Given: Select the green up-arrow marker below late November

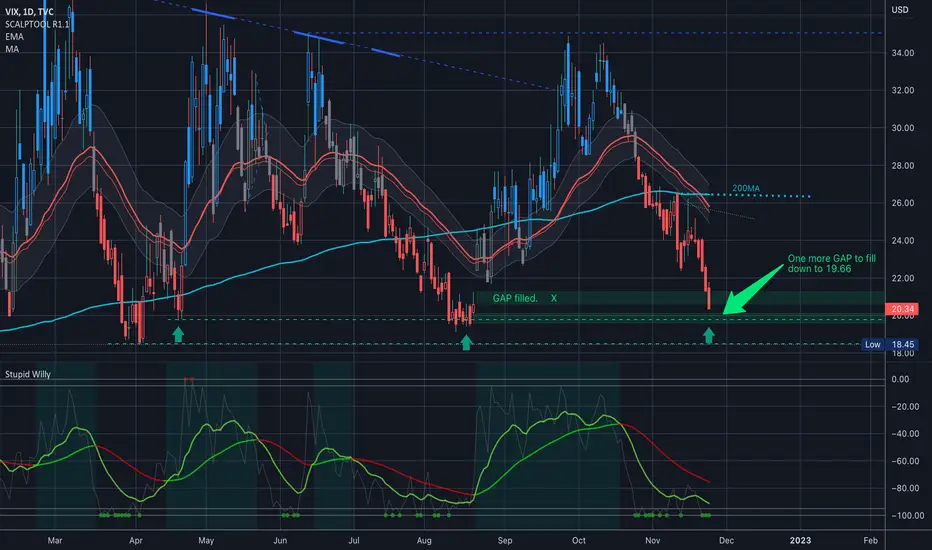Looking at the screenshot, I should click(709, 336).
